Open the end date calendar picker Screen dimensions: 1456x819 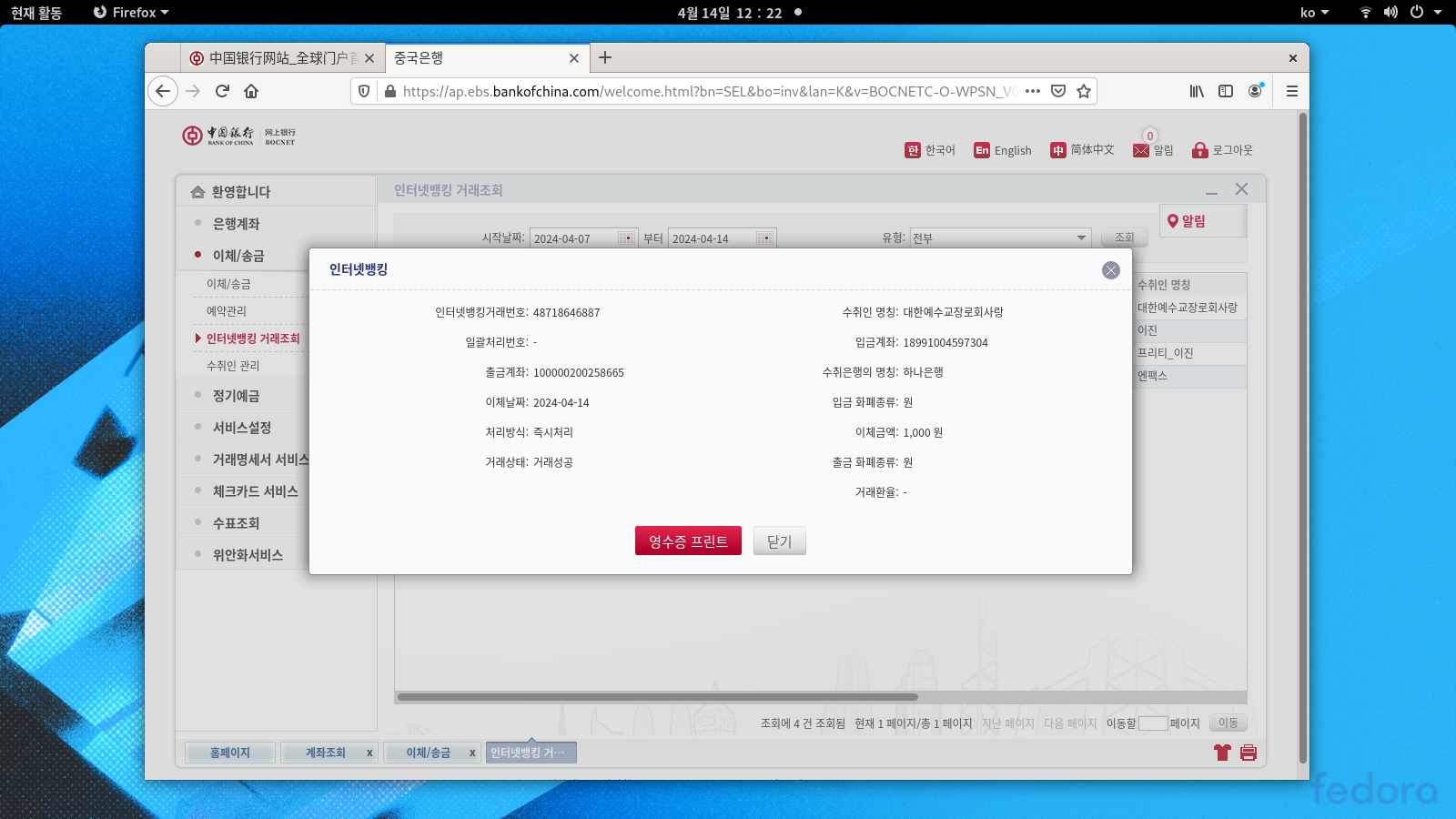click(x=764, y=238)
